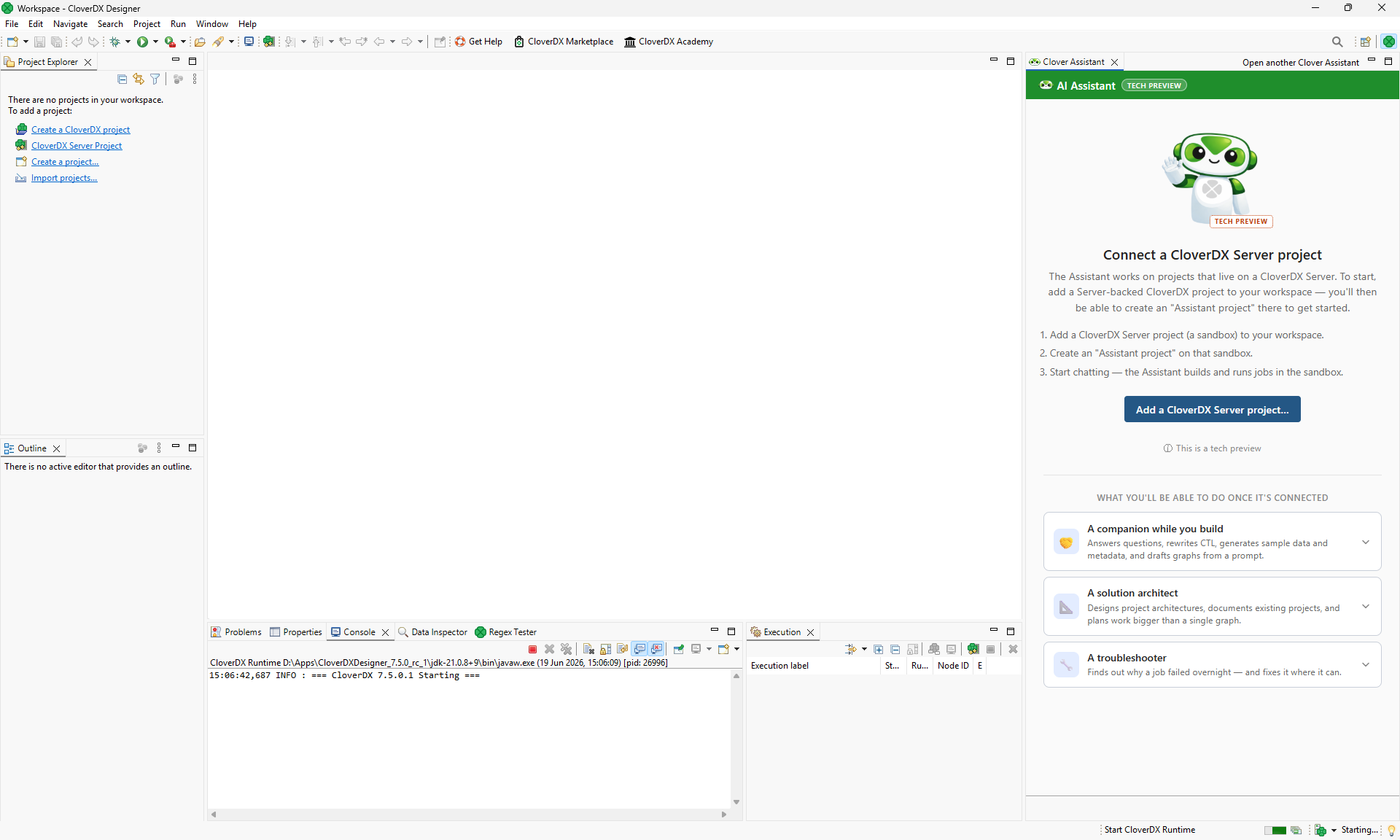Expand the "A troubleshooter" card

point(1365,664)
